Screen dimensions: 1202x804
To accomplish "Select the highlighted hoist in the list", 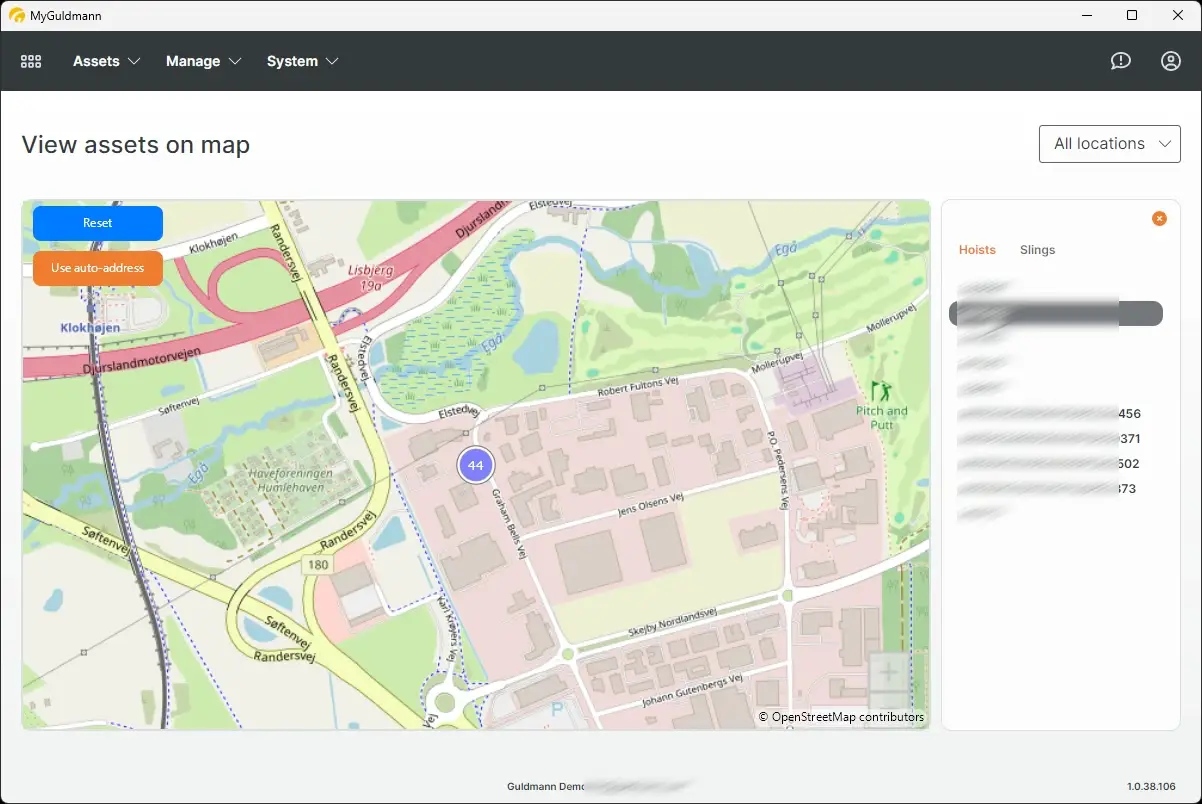I will [x=1056, y=313].
